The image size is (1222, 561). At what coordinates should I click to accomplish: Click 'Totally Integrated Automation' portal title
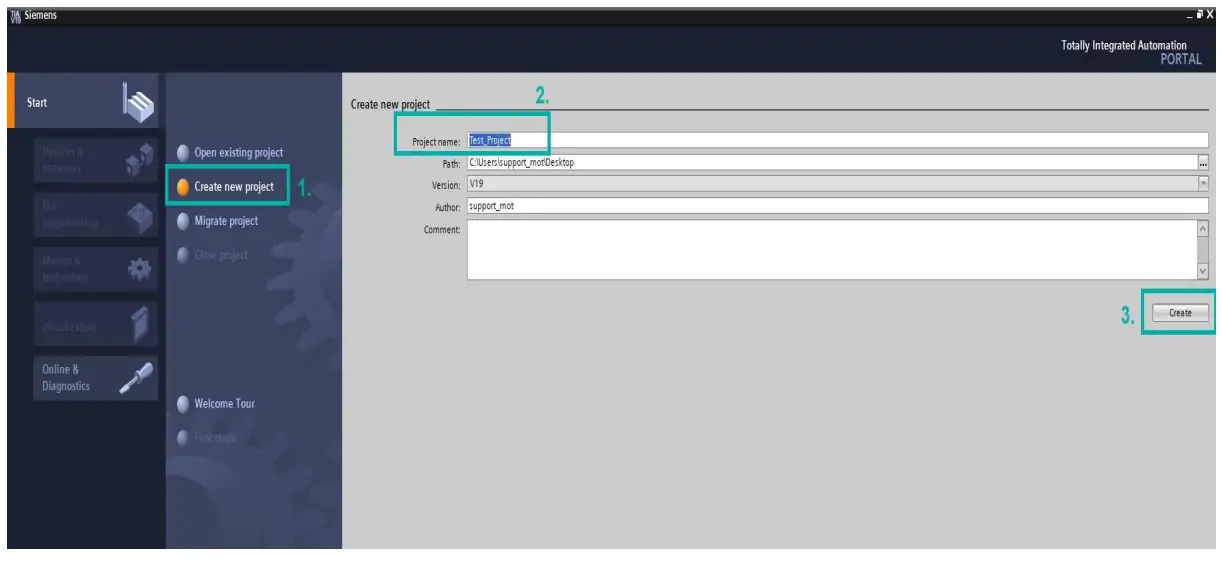coord(1124,45)
